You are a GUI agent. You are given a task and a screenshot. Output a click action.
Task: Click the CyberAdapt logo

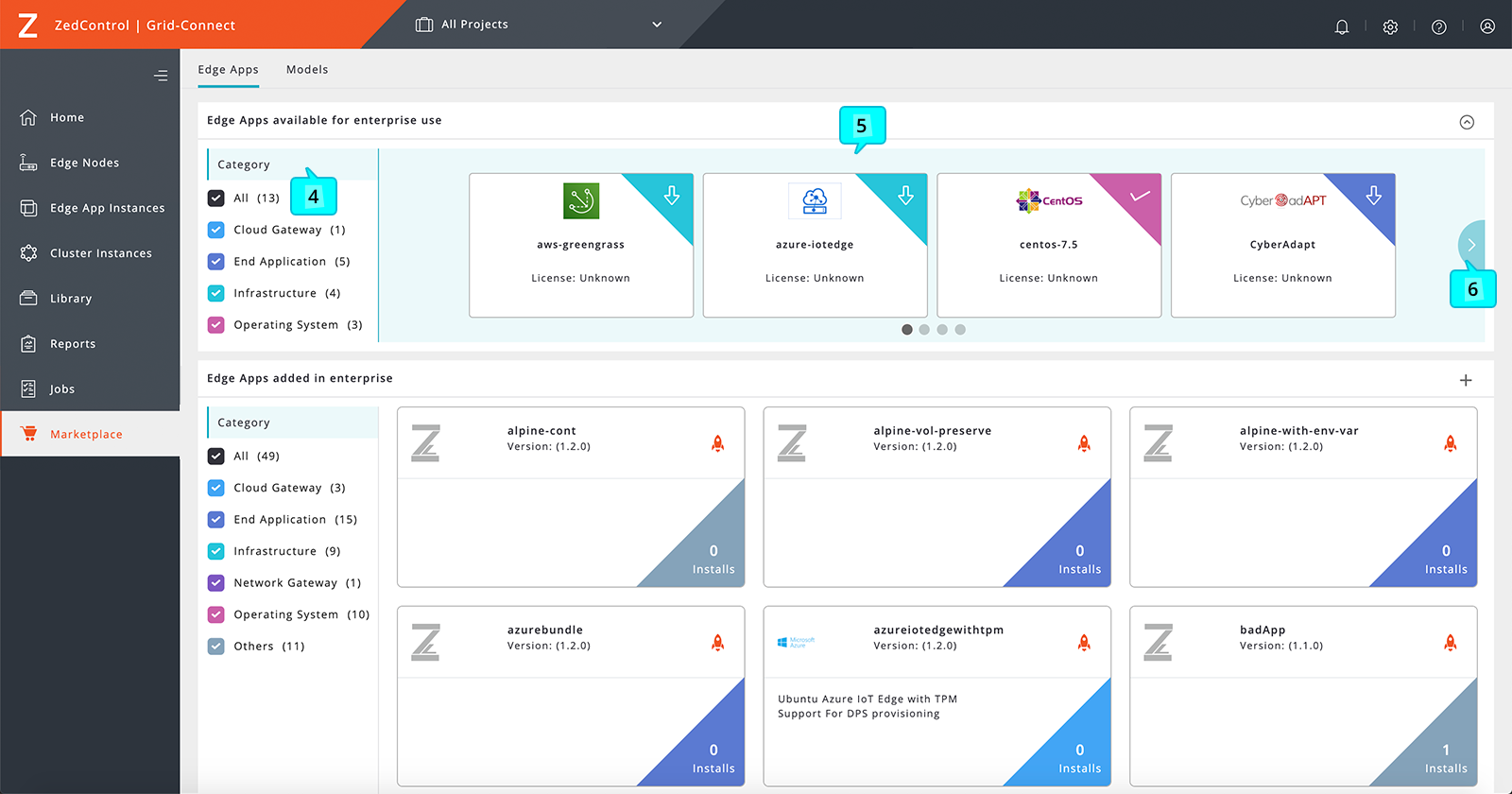1283,200
